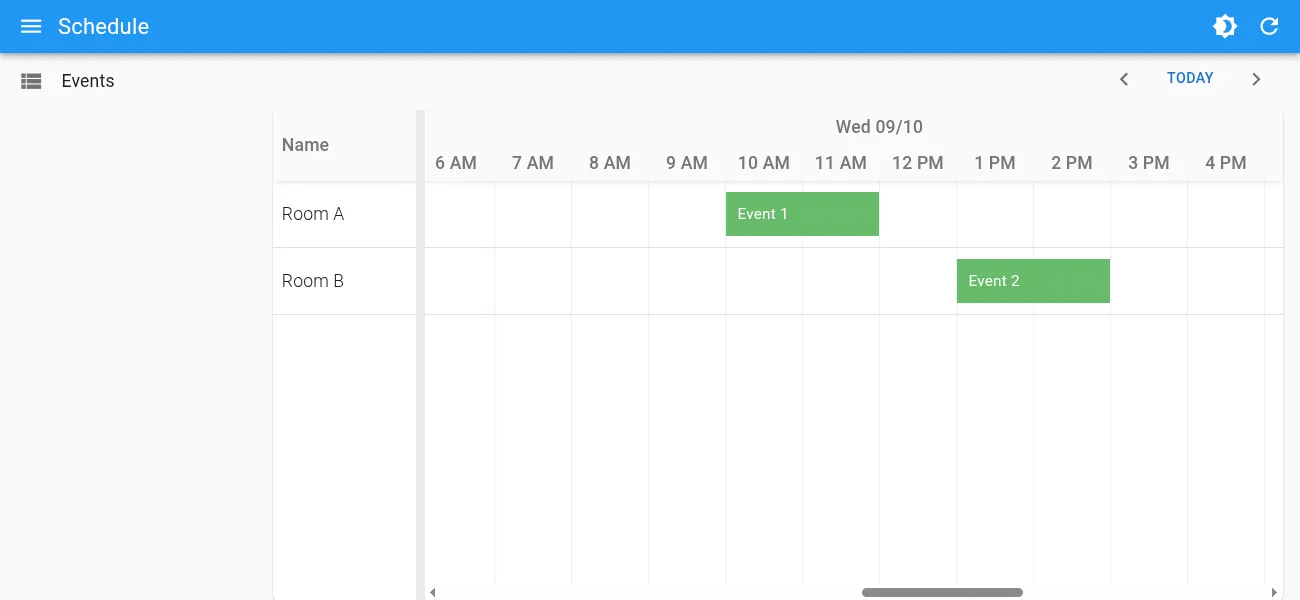
Task: Select the next day chevron
Action: tap(1256, 78)
